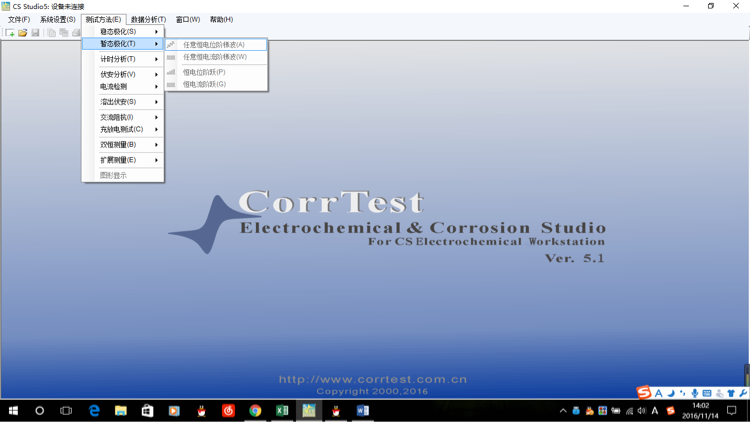The height and width of the screenshot is (422, 750).
Task: Click the tray network signal icon
Action: click(x=629, y=411)
